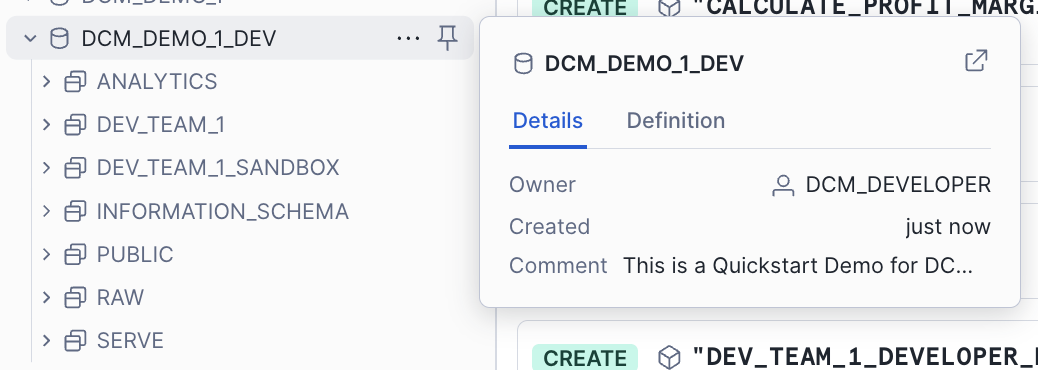Expand the RAW schema

46,297
